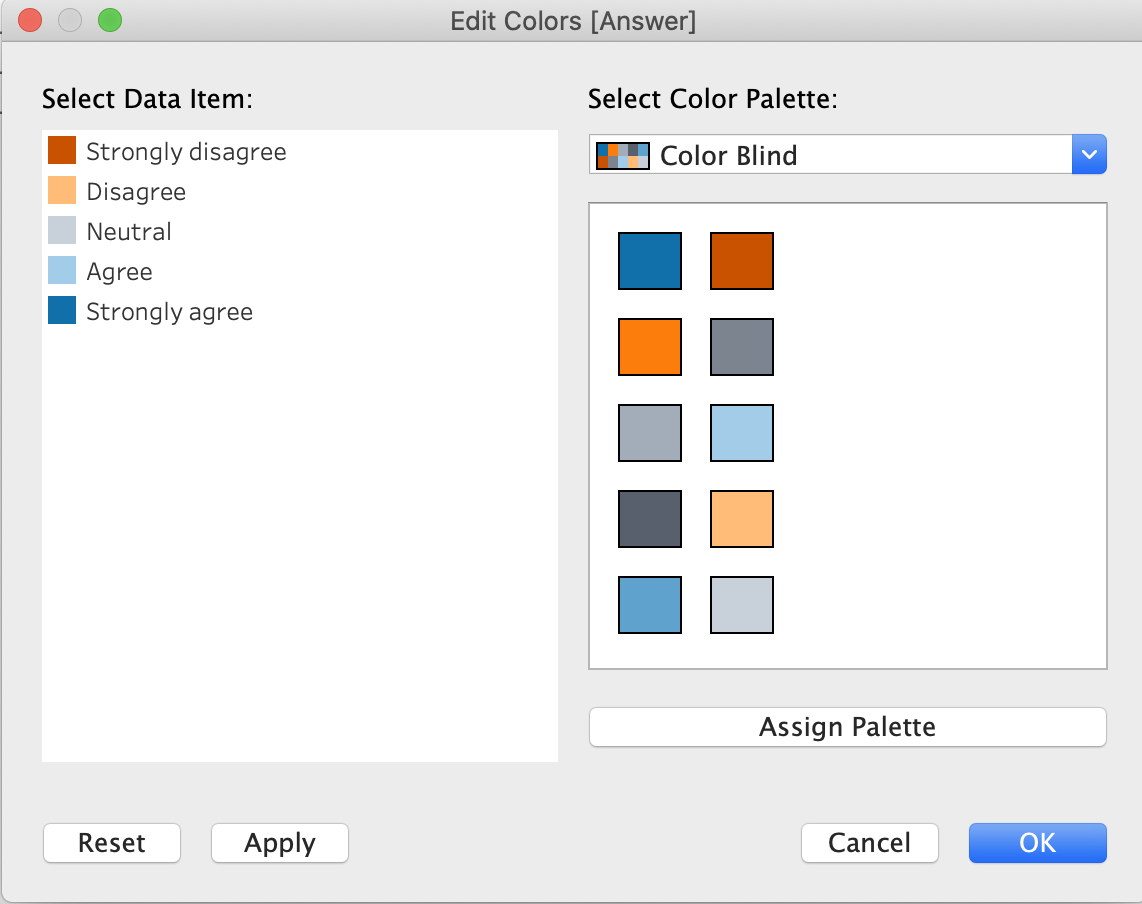The image size is (1142, 904).
Task: Choose the light peach orange palette swatch
Action: (742, 519)
